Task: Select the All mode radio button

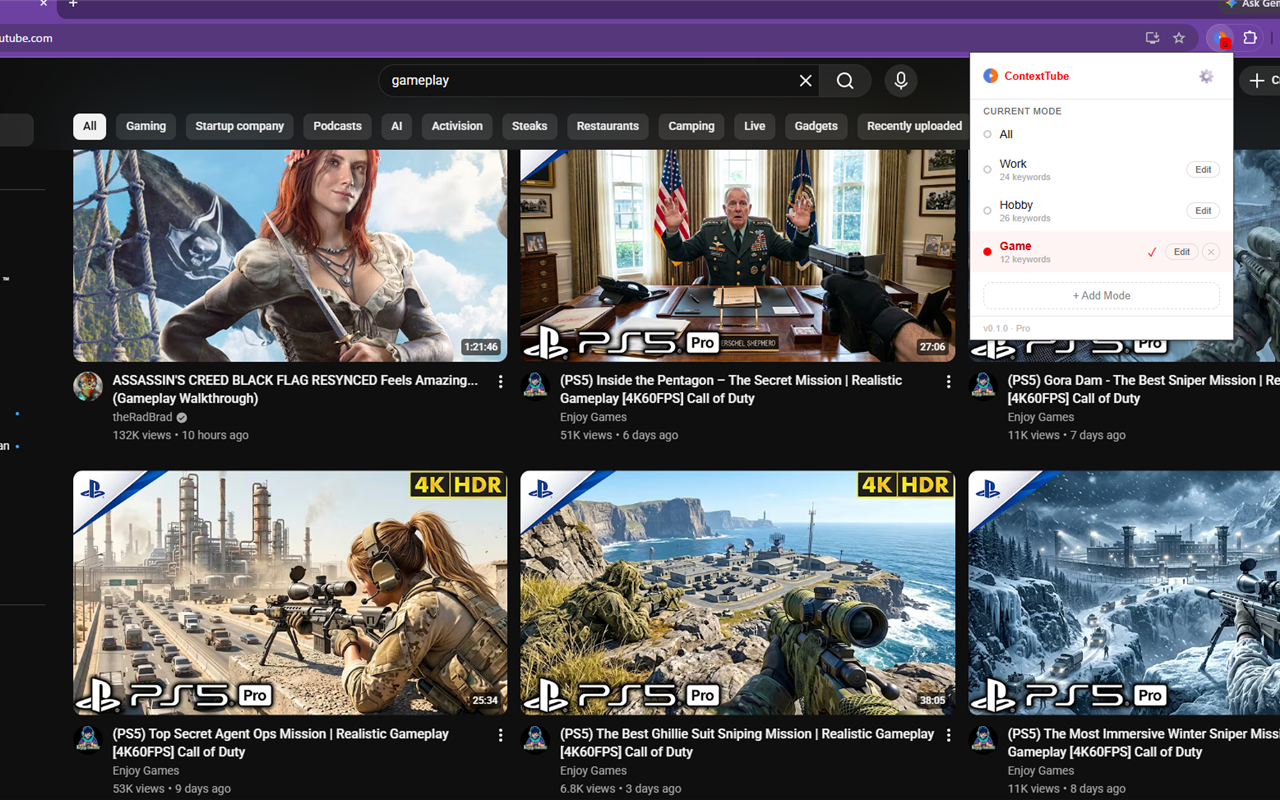Action: (988, 134)
